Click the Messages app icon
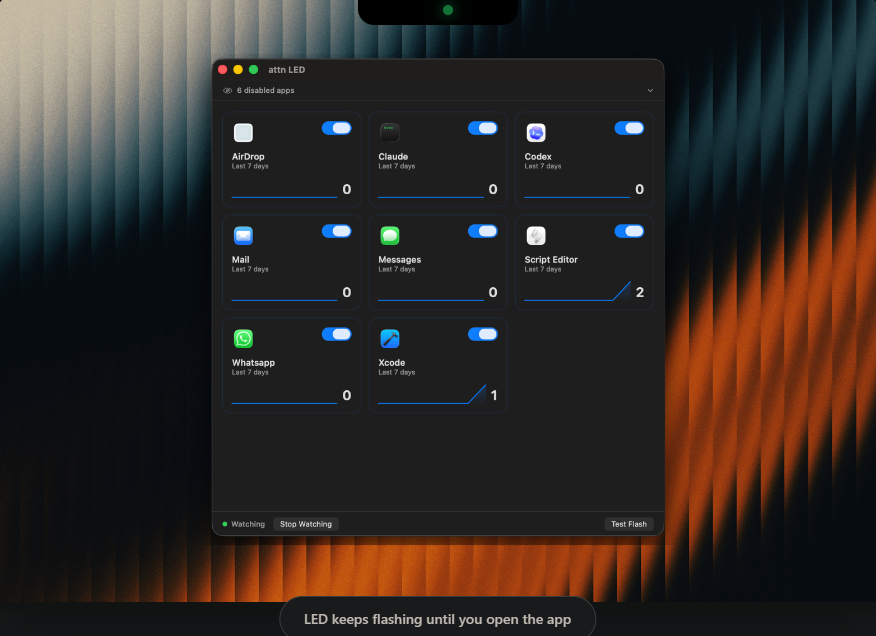This screenshot has width=876, height=636. (x=389, y=235)
